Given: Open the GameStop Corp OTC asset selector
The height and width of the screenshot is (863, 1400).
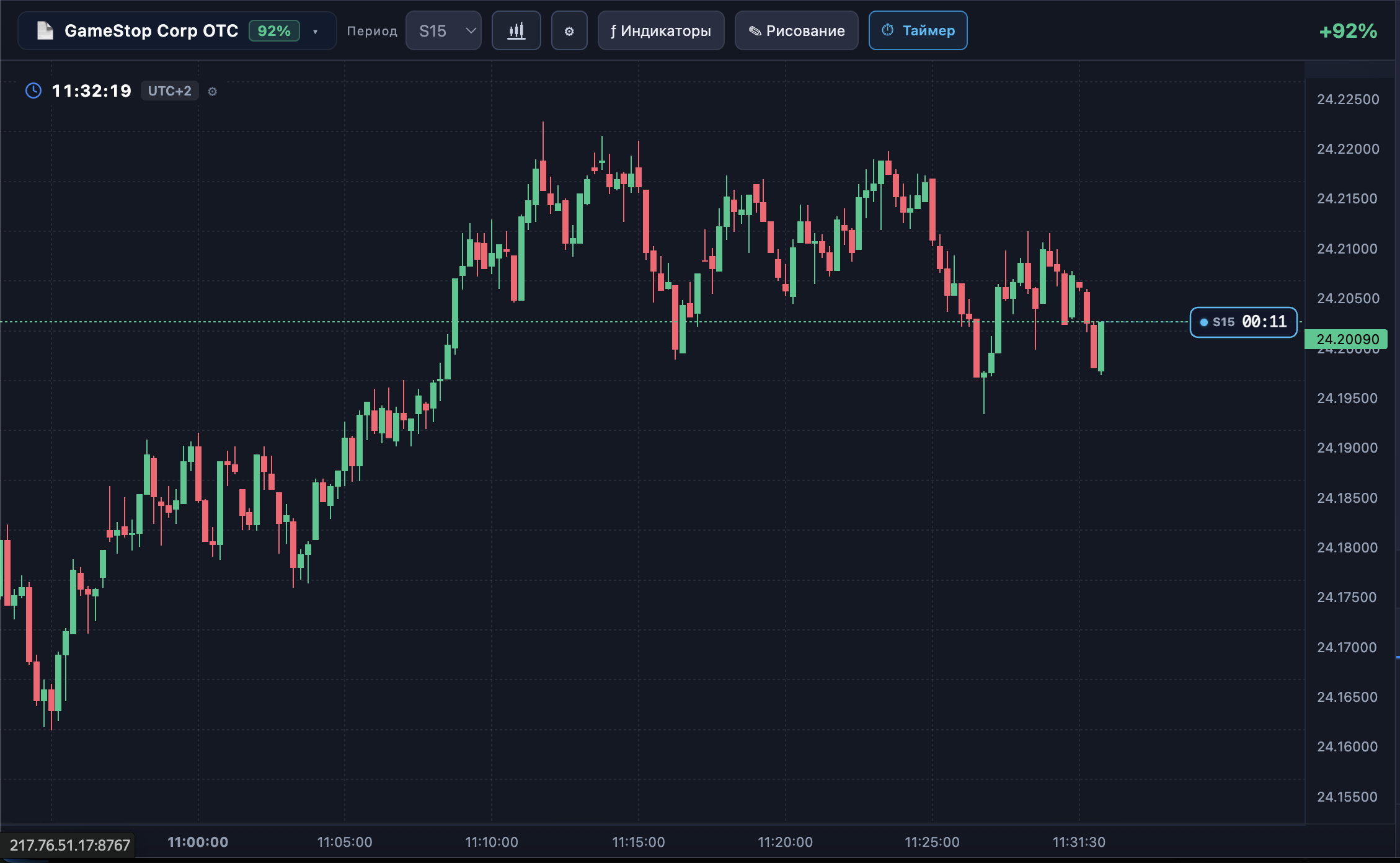Looking at the screenshot, I should click(x=177, y=30).
